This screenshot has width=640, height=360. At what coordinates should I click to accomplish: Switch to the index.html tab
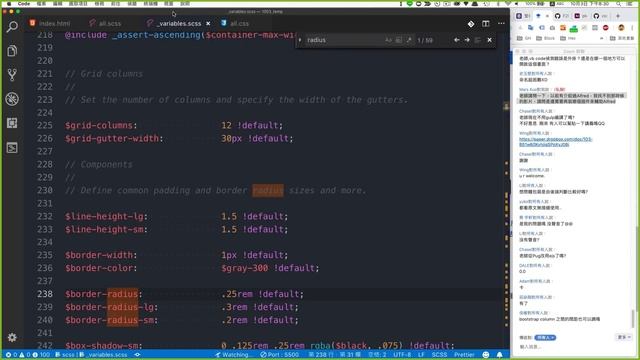50,24
